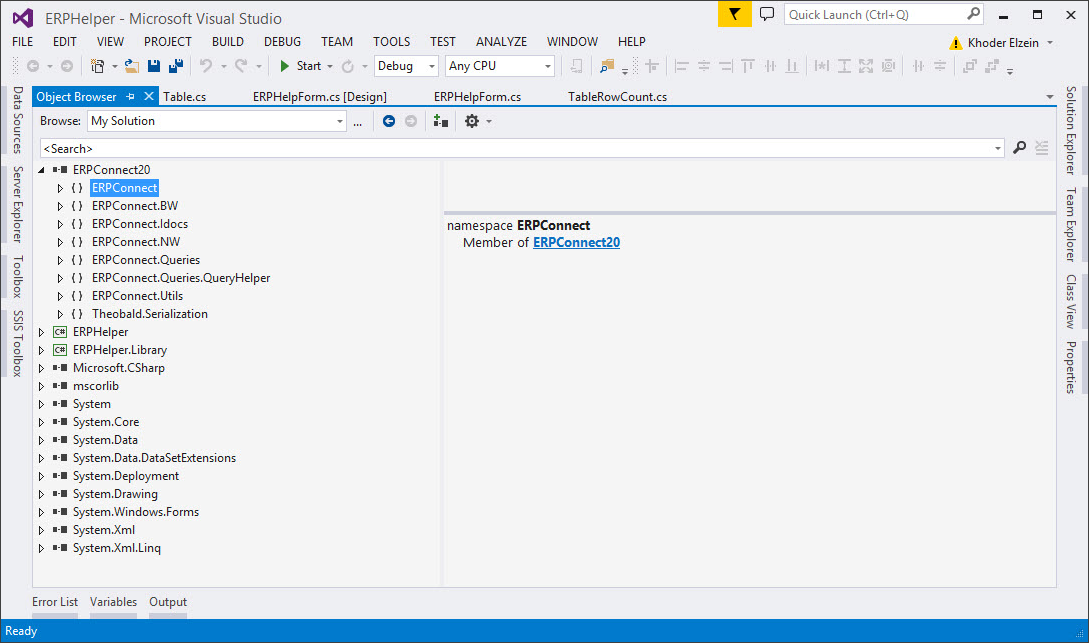
Task: Collapse the ERPConnect20 assembly node
Action: pyautogui.click(x=41, y=170)
